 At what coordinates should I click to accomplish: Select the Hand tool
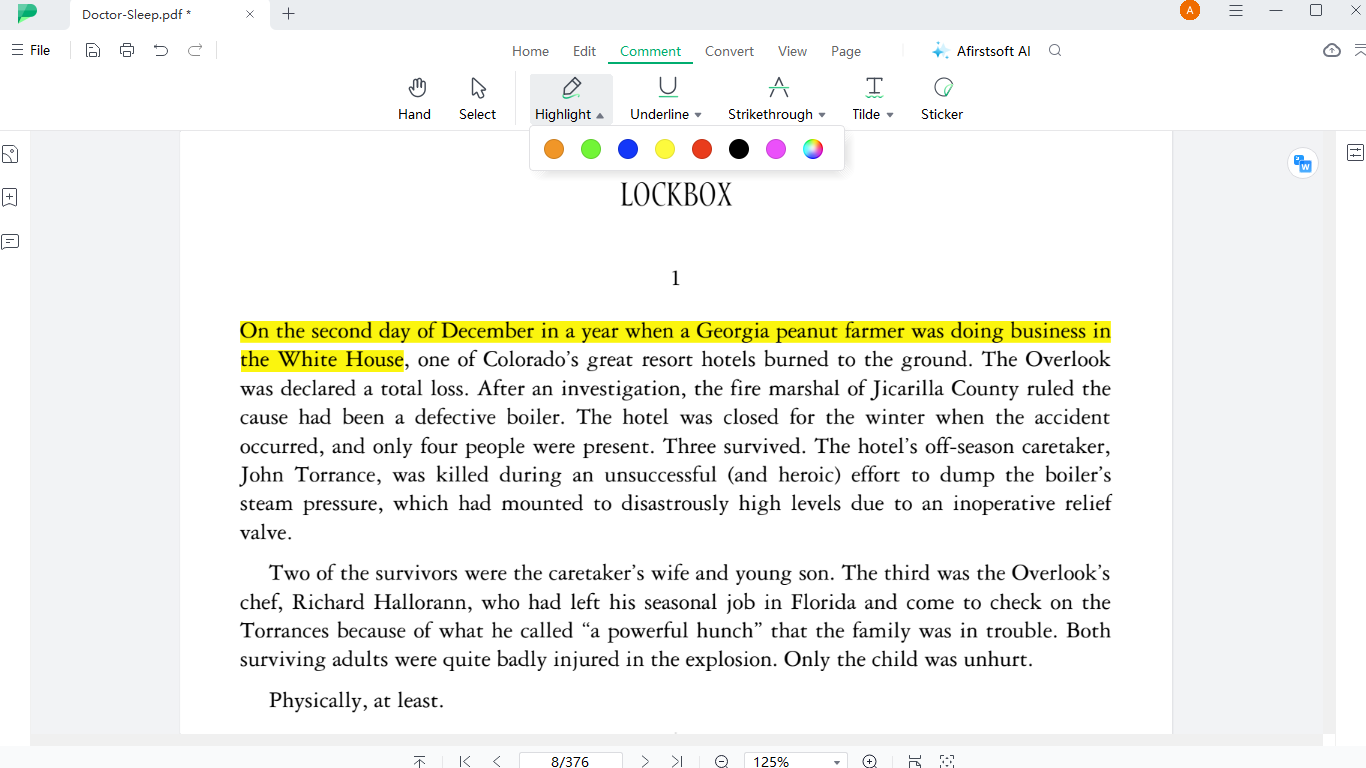coord(414,99)
